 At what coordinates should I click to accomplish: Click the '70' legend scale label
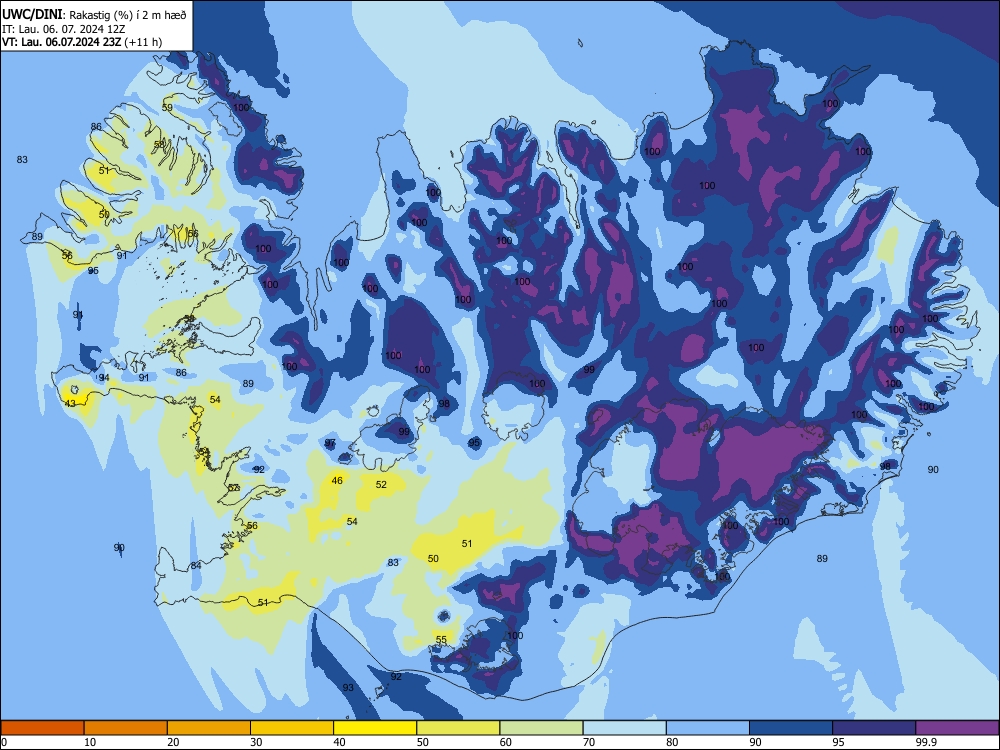coord(589,742)
